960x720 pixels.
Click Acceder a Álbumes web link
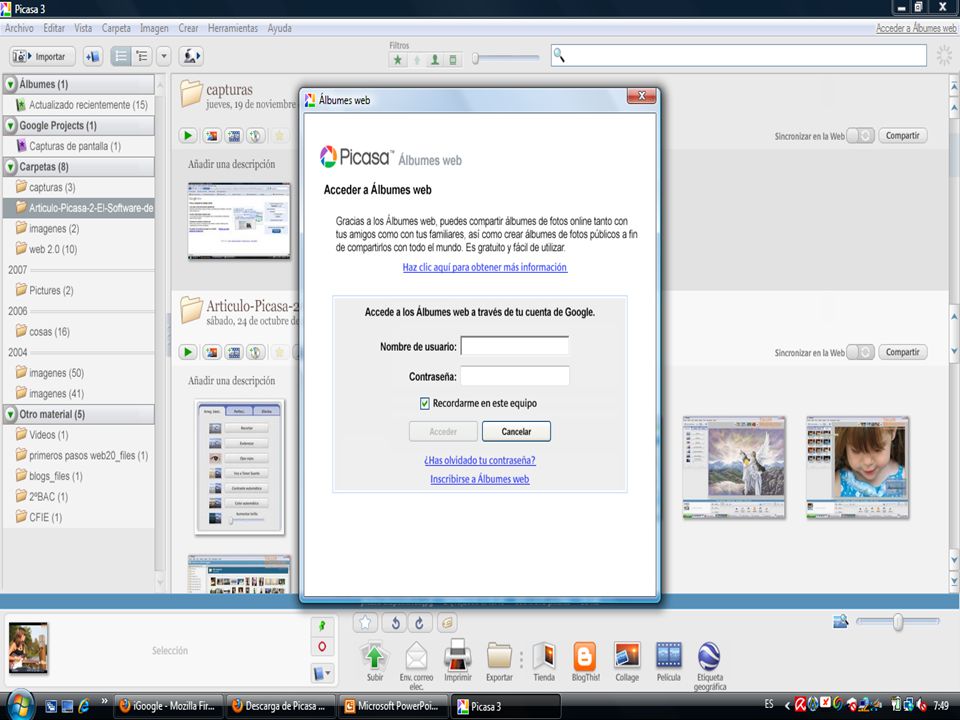916,28
